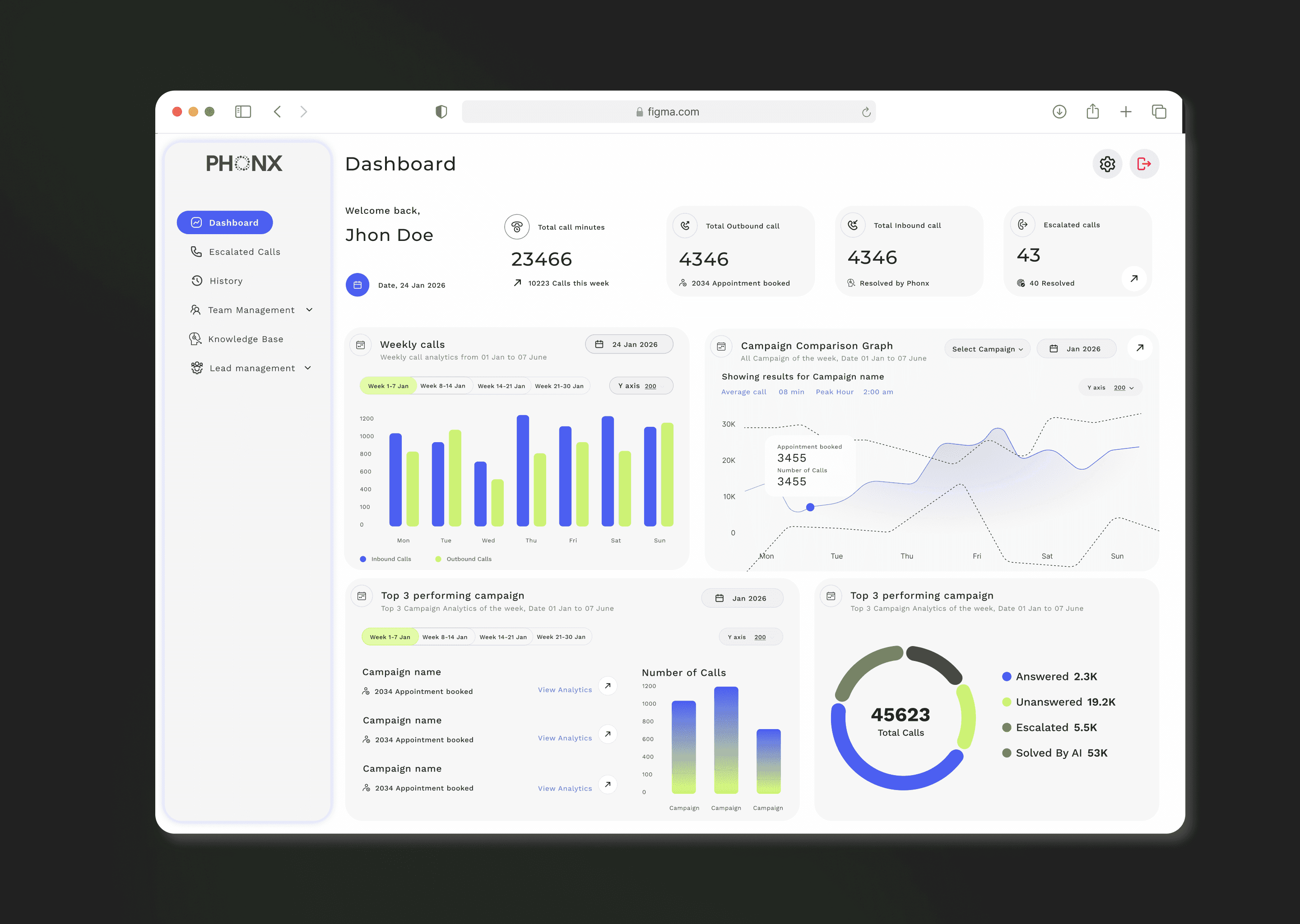Image resolution: width=1300 pixels, height=924 pixels.
Task: Click second campaign's View Analytics link
Action: click(x=565, y=738)
